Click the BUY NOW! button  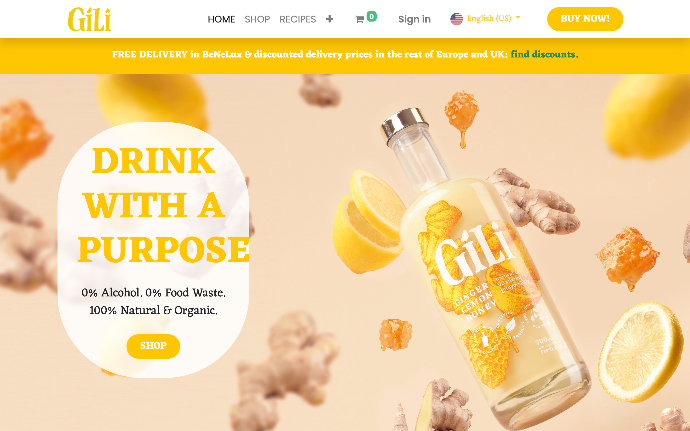click(x=585, y=19)
